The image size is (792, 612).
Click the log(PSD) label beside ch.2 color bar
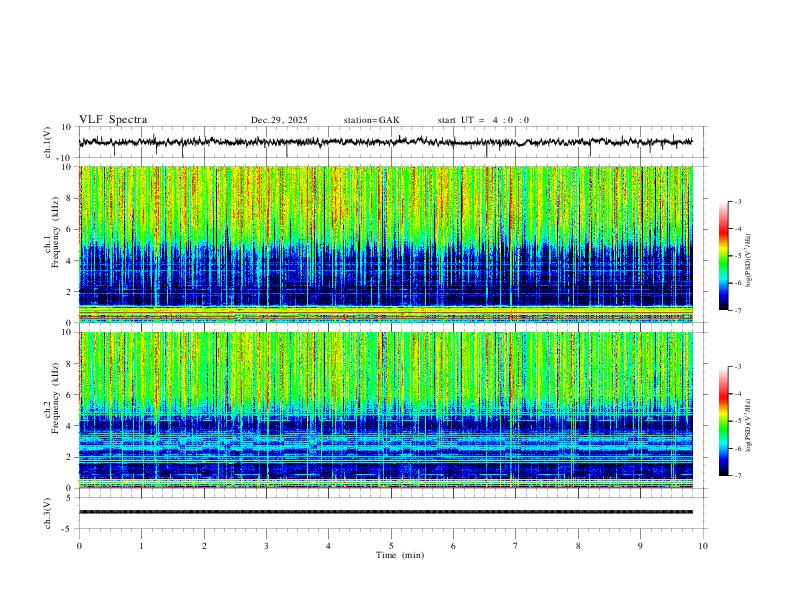748,426
